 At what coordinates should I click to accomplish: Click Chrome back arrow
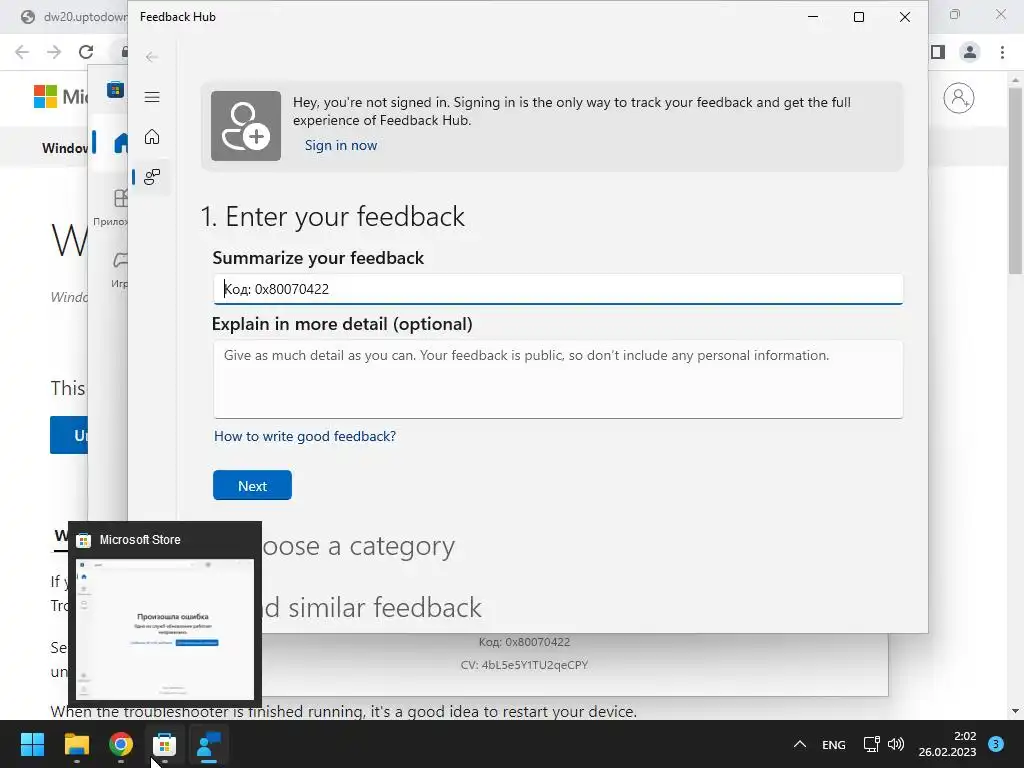(22, 52)
